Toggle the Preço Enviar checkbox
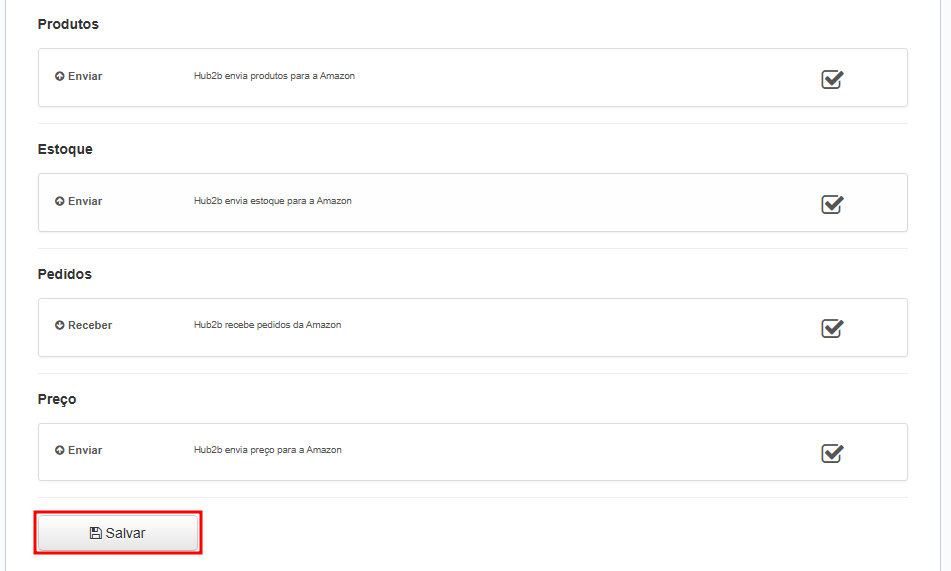 point(832,453)
